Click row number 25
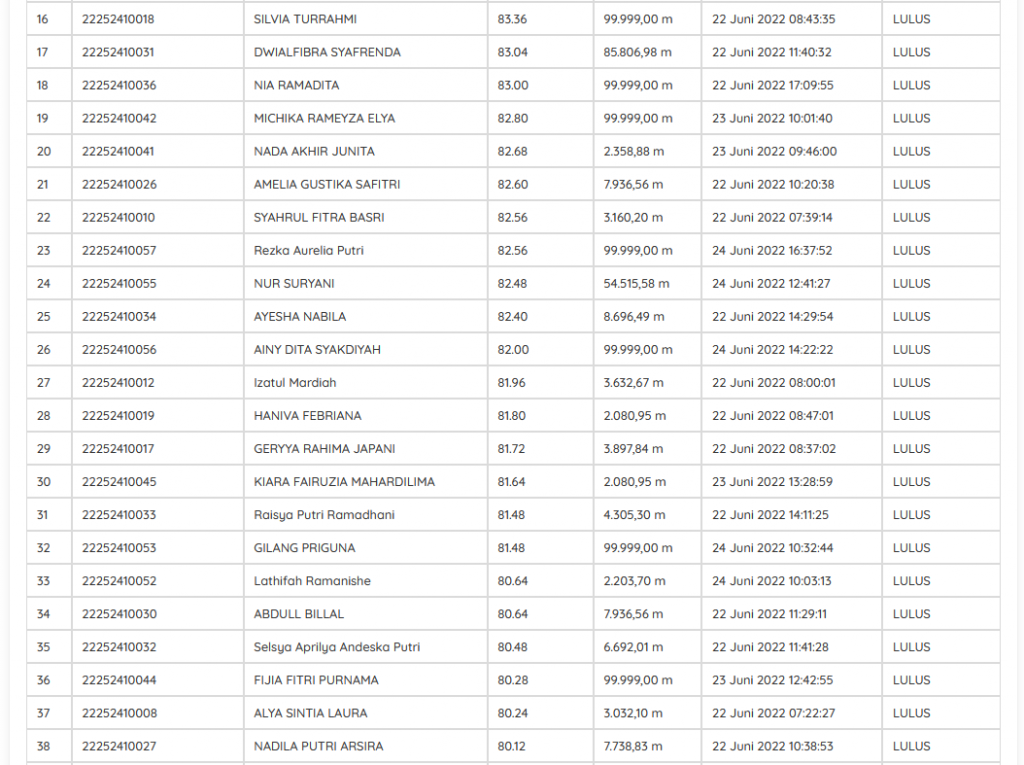 click(x=43, y=316)
